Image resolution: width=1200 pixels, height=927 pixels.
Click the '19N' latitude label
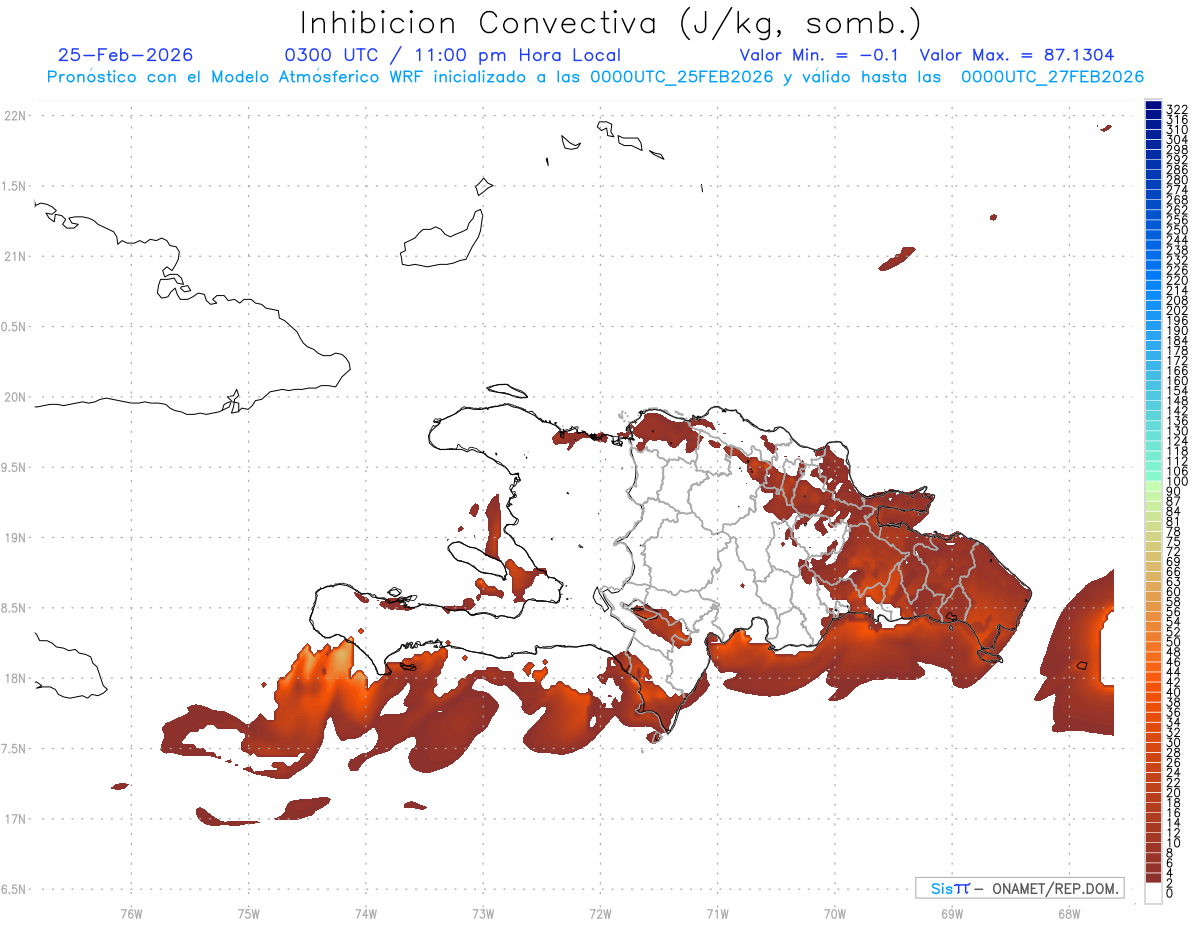click(x=14, y=538)
